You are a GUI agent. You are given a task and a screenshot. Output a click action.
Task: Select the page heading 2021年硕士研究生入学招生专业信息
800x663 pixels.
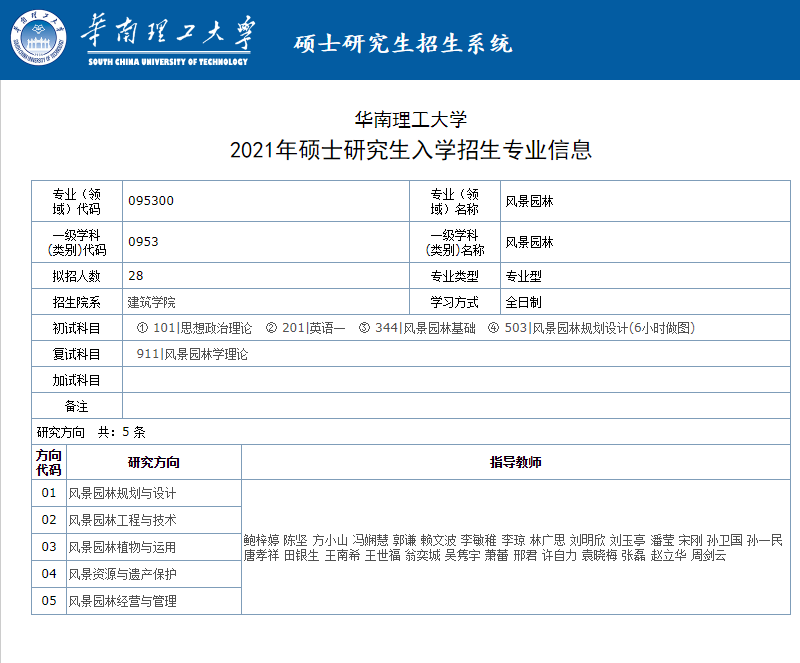(411, 150)
